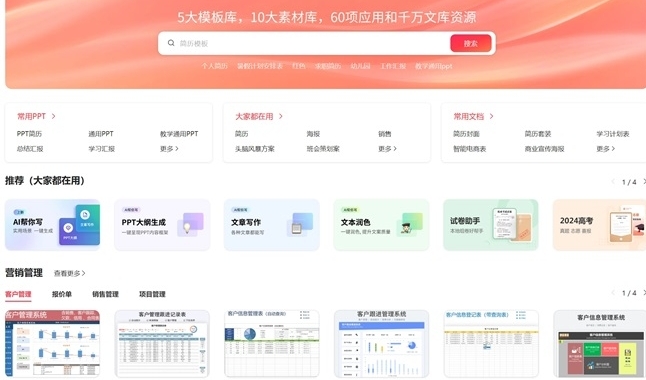Screen dimensions: 646x380
Task: Open the PPT大纲生成 lightbulb card
Action: pos(162,225)
